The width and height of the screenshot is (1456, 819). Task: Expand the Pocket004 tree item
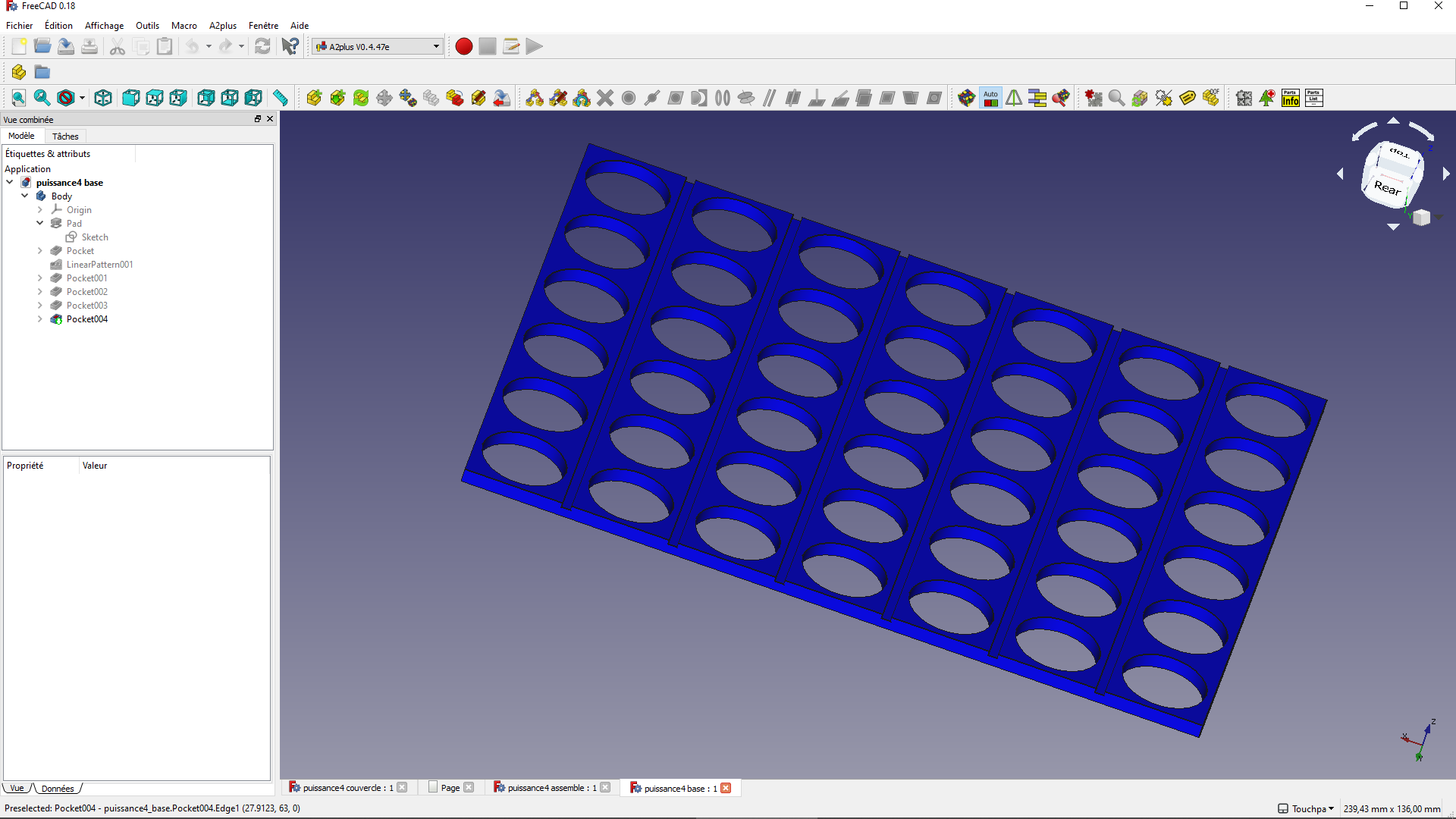click(40, 319)
